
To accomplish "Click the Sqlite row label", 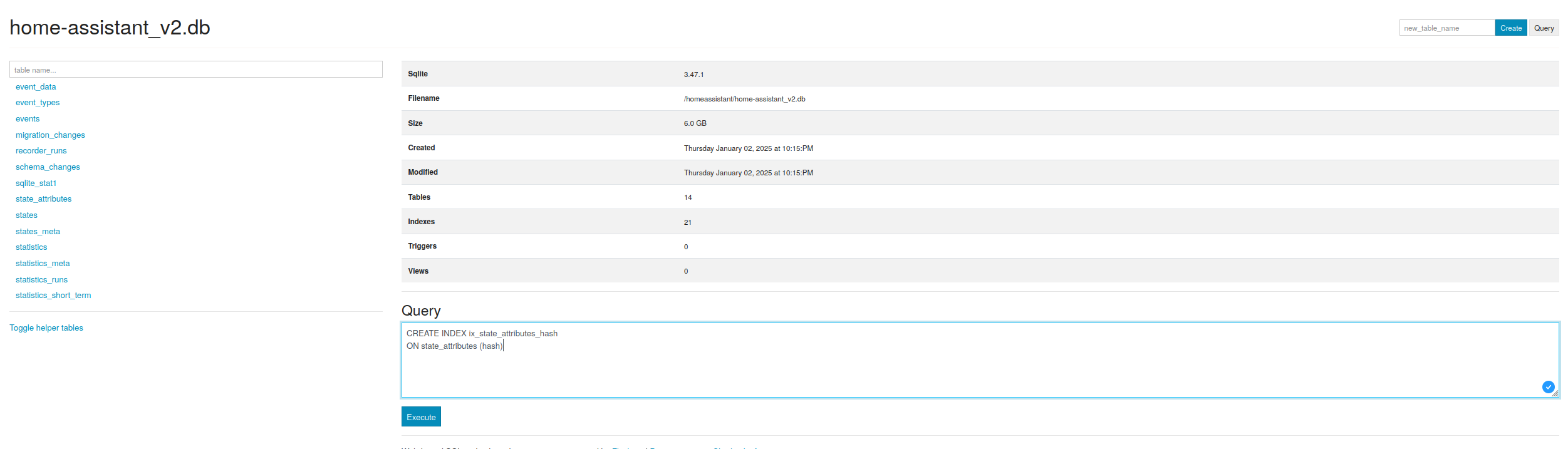I will [x=418, y=74].
